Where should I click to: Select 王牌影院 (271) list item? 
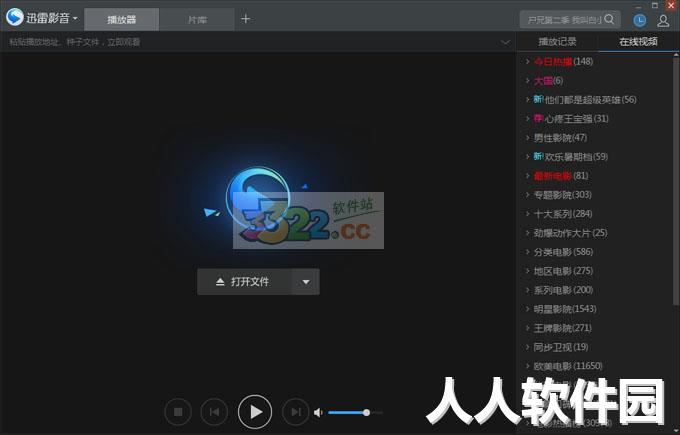tap(562, 328)
